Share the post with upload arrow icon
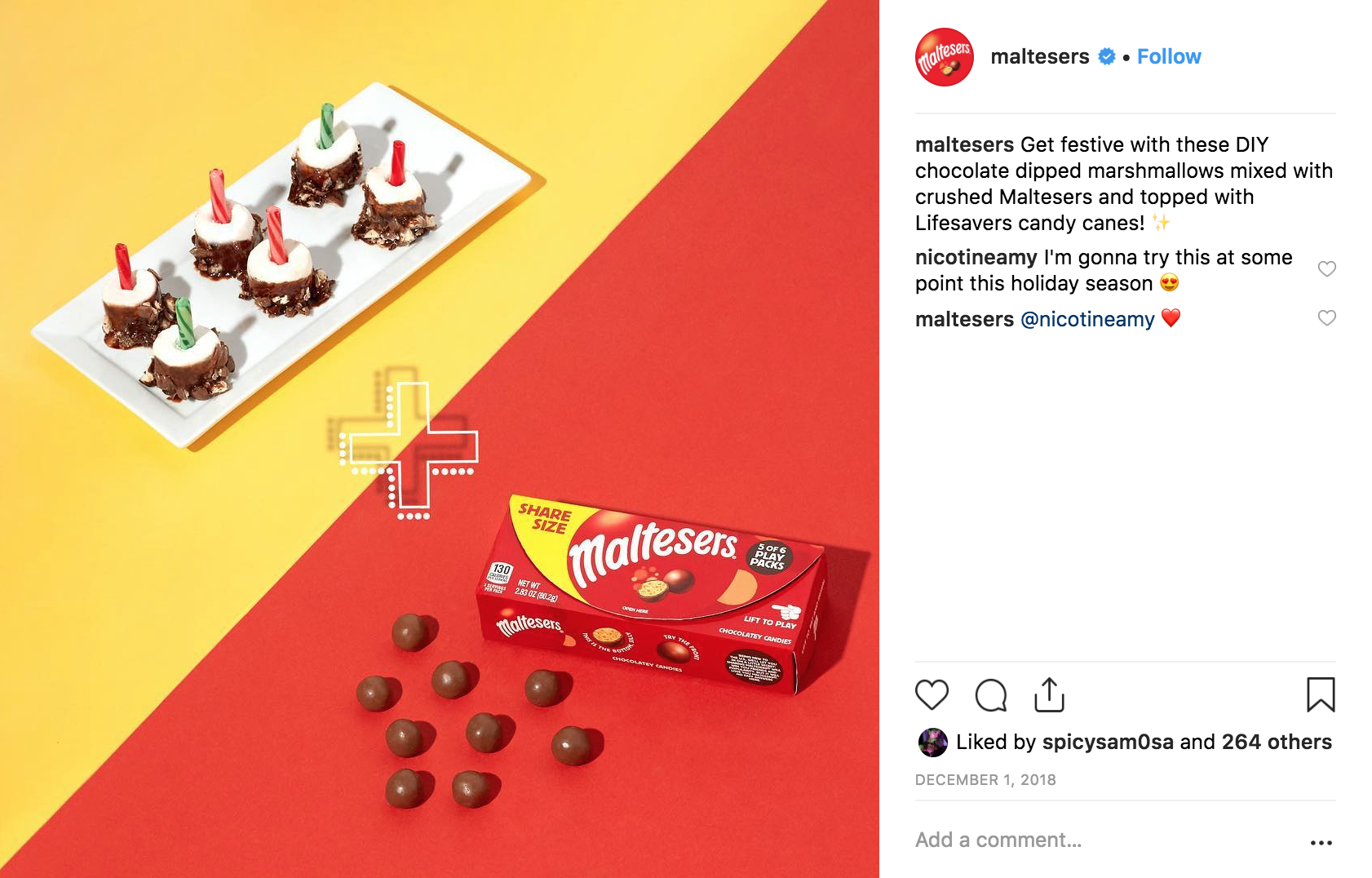Viewport: 1372px width, 878px height. pos(1049,694)
